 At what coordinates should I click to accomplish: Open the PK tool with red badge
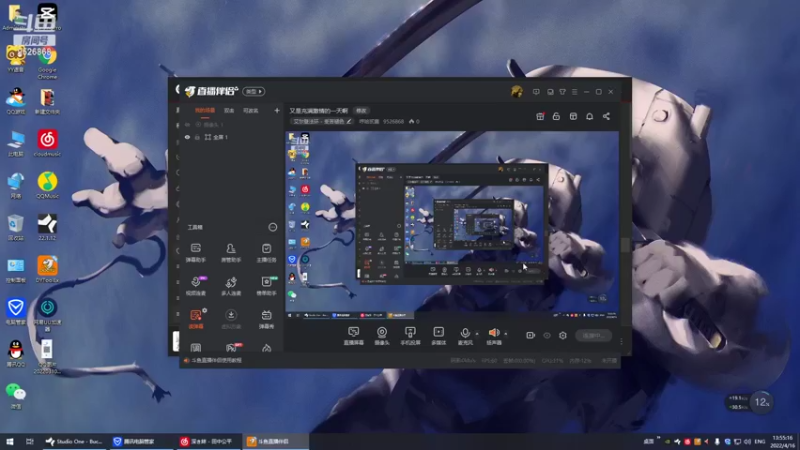(x=232, y=348)
